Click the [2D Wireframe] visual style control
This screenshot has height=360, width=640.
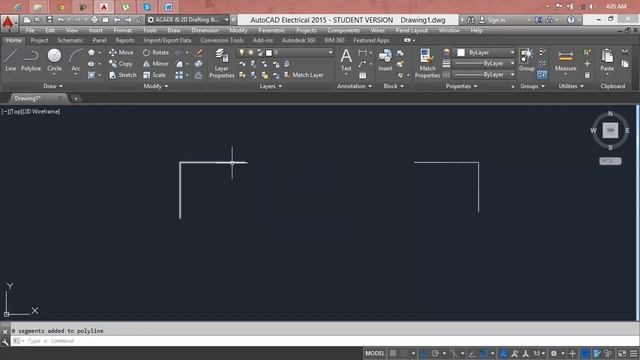[x=42, y=111]
